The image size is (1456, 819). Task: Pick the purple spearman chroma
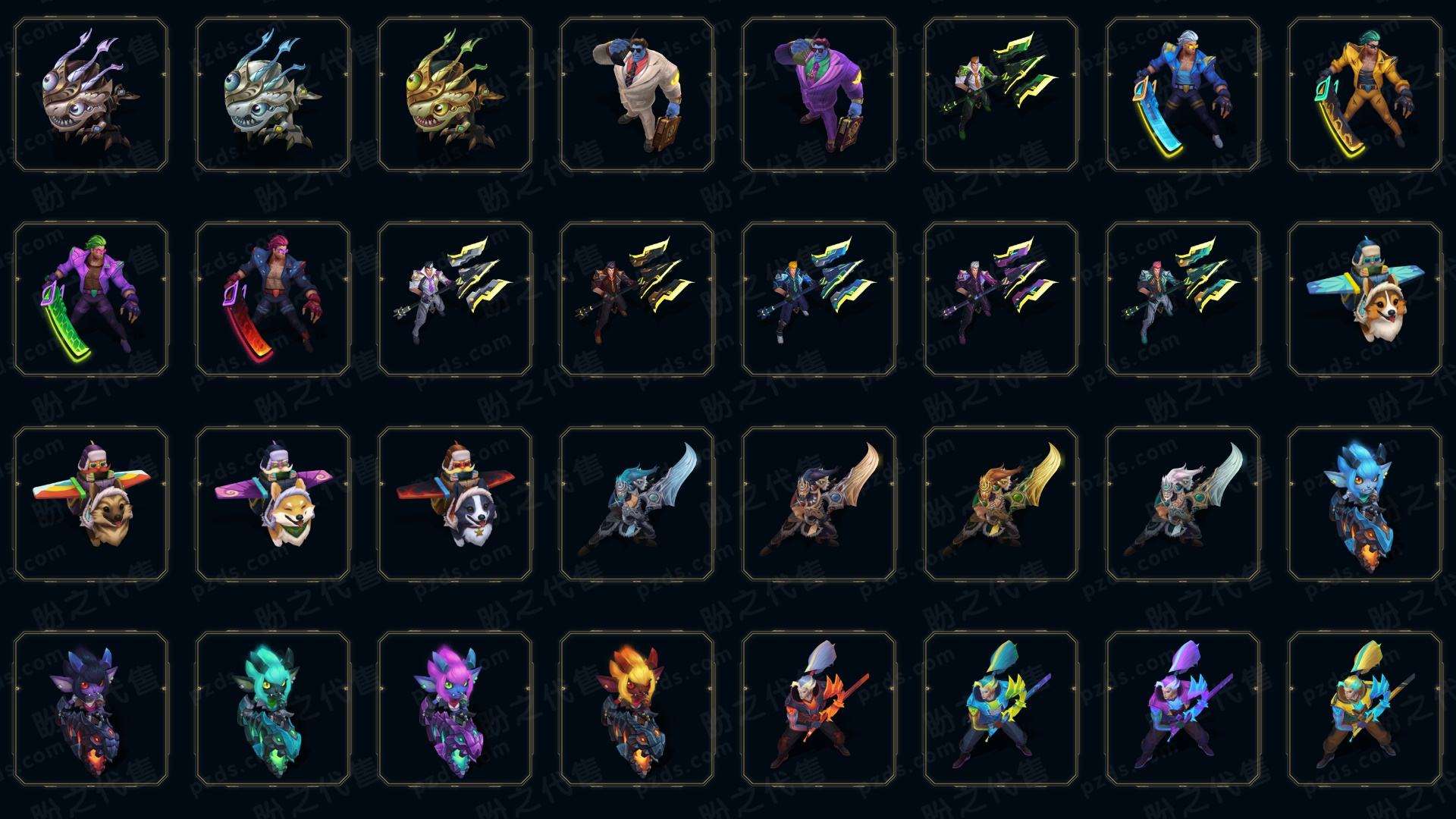(1183, 708)
